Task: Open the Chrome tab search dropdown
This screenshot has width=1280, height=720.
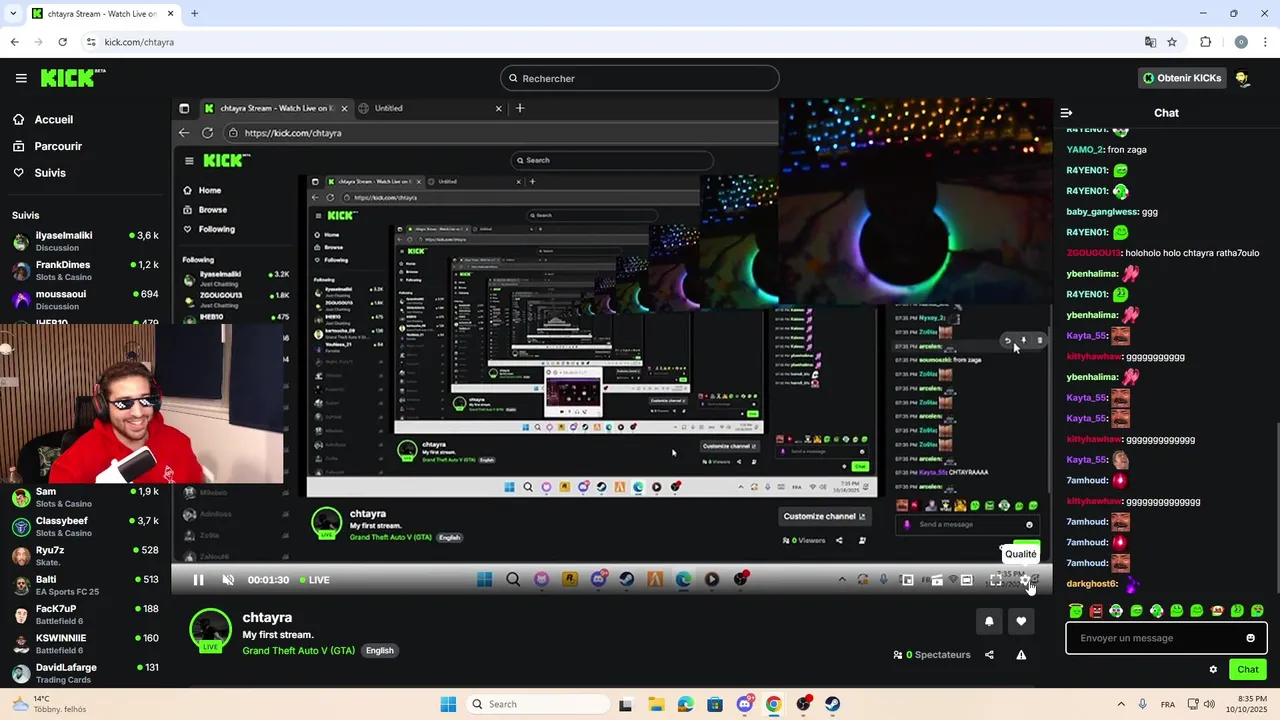Action: [x=13, y=14]
